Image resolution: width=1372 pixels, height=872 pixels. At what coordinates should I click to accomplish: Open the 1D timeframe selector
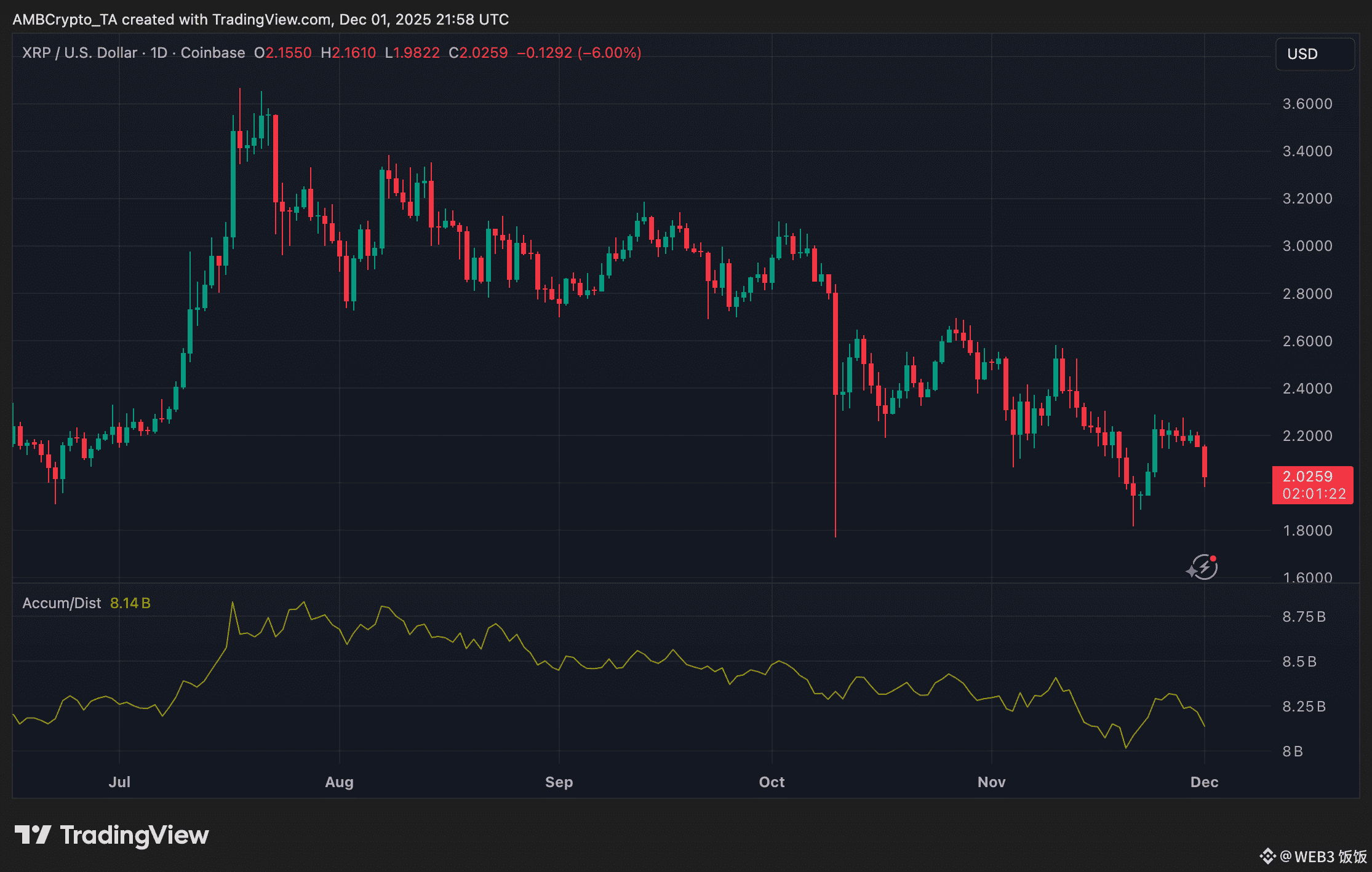(159, 53)
